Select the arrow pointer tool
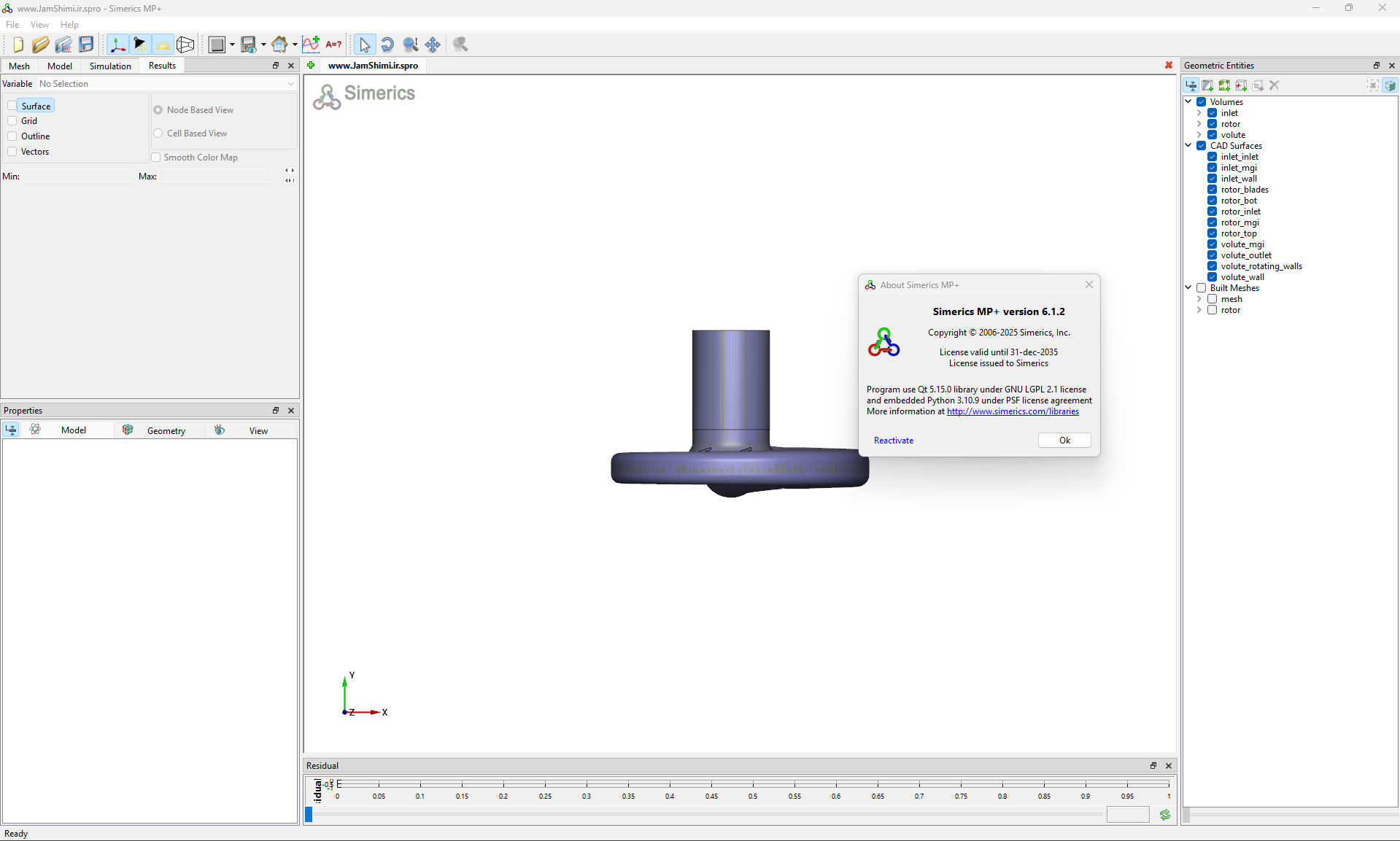Viewport: 1400px width, 841px height. (365, 44)
